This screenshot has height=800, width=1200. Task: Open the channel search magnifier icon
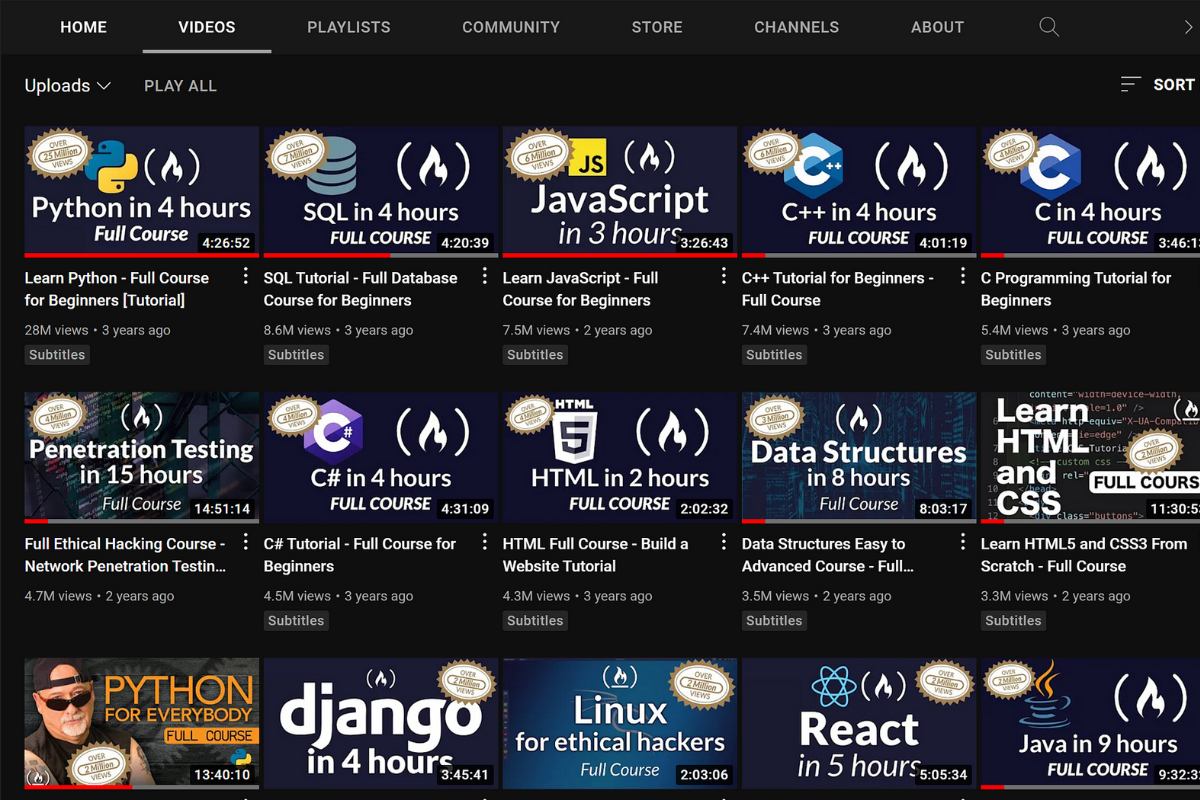(1049, 27)
